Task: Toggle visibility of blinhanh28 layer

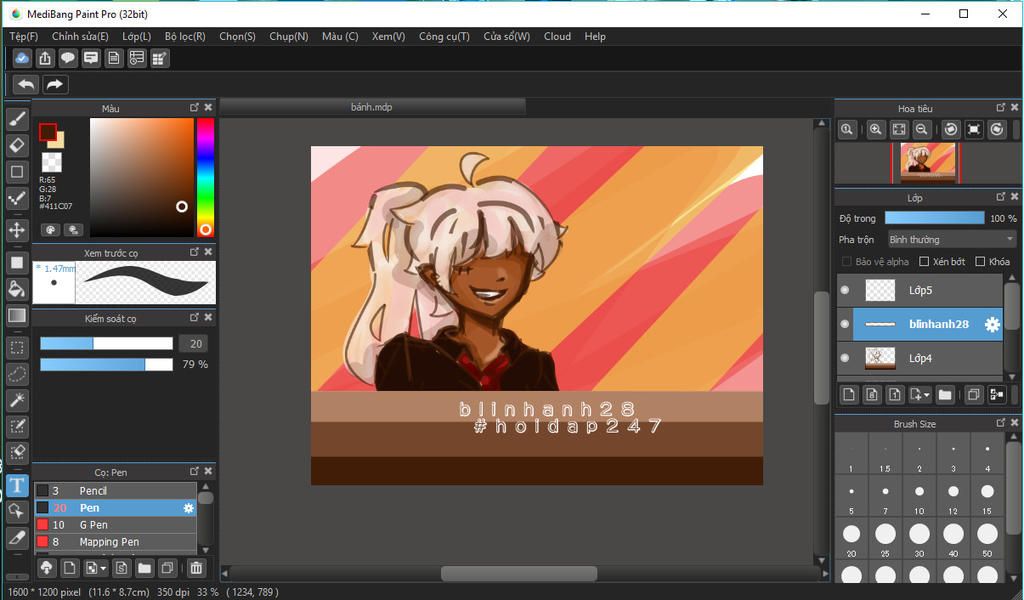Action: (x=845, y=324)
